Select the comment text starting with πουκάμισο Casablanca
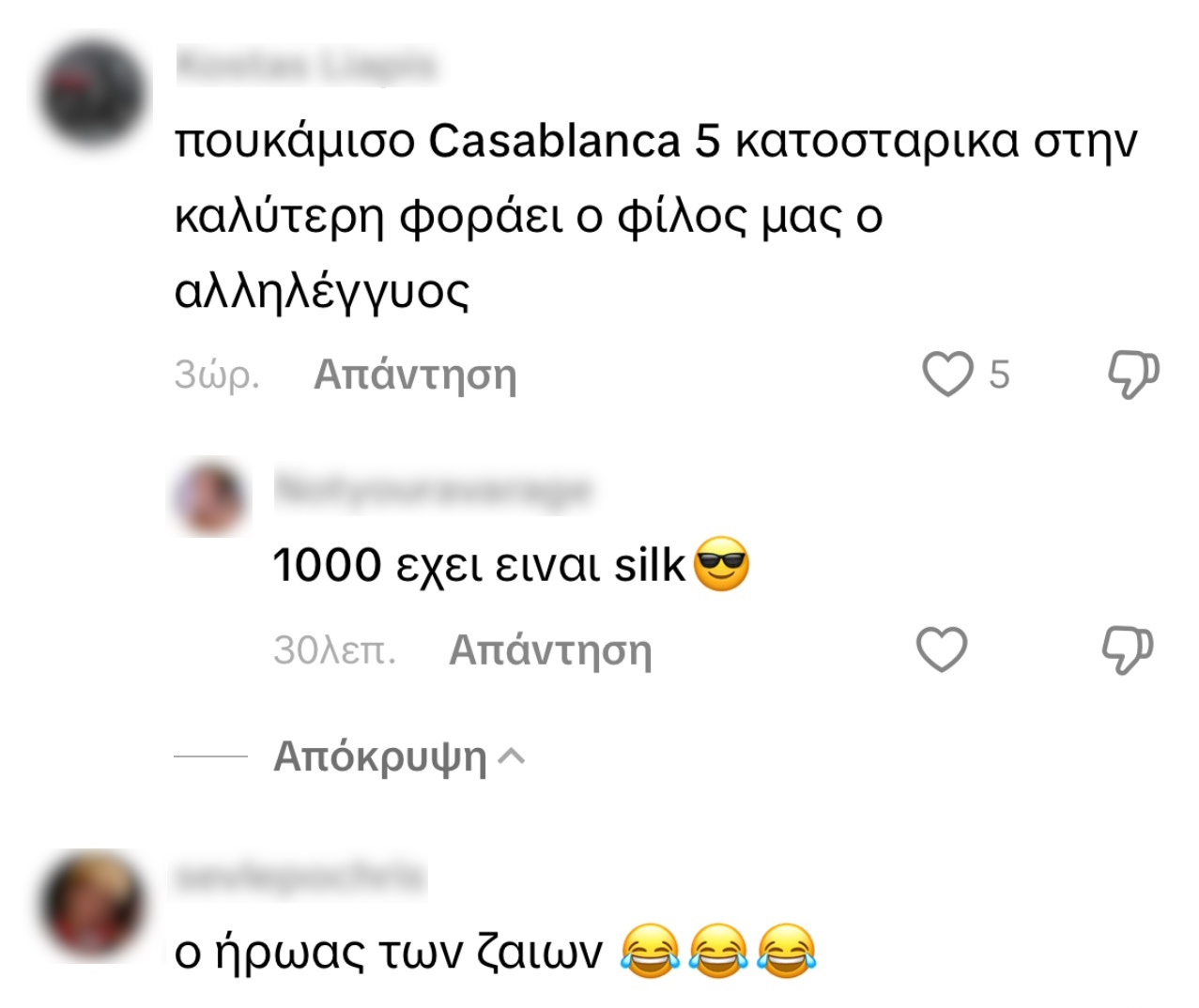This screenshot has height=1008, width=1199. click(x=656, y=216)
